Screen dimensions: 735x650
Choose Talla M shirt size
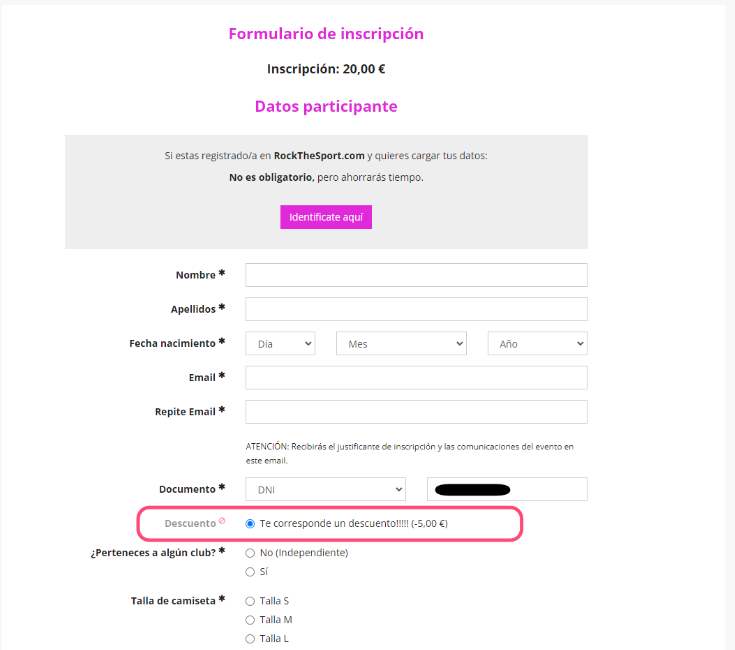click(250, 620)
